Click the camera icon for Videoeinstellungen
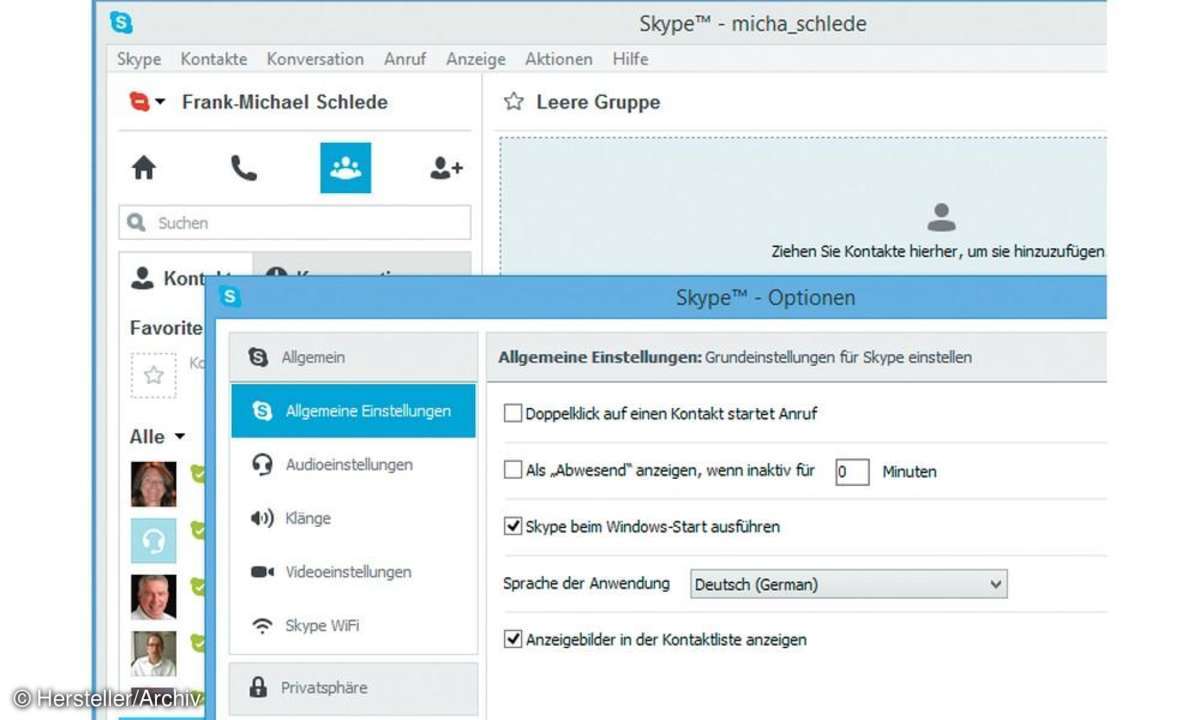The height and width of the screenshot is (720, 1200). point(262,572)
